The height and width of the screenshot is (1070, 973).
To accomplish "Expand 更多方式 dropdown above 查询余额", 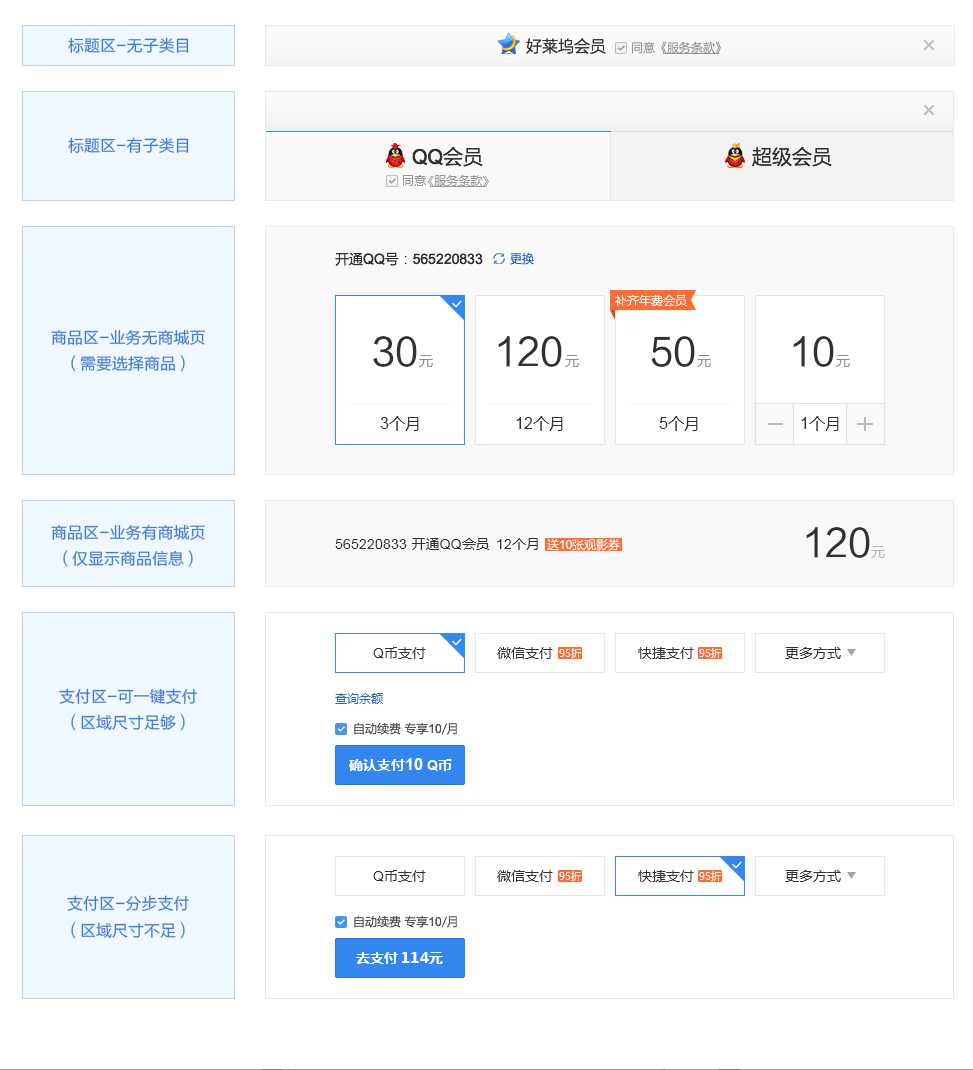I will (x=820, y=653).
